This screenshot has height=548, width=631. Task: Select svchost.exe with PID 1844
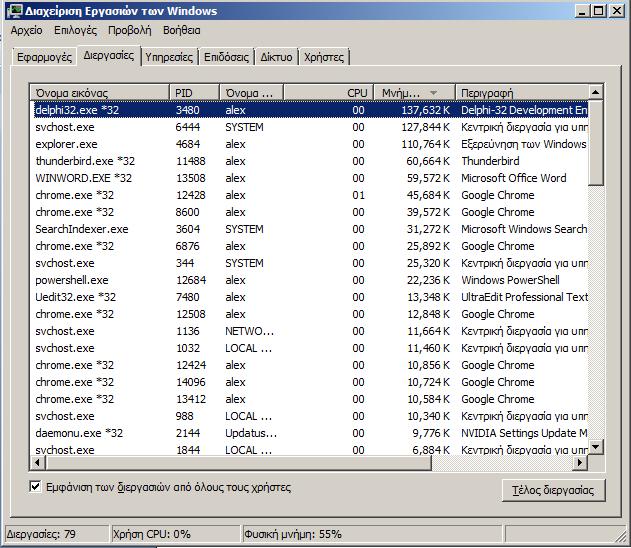(310, 449)
